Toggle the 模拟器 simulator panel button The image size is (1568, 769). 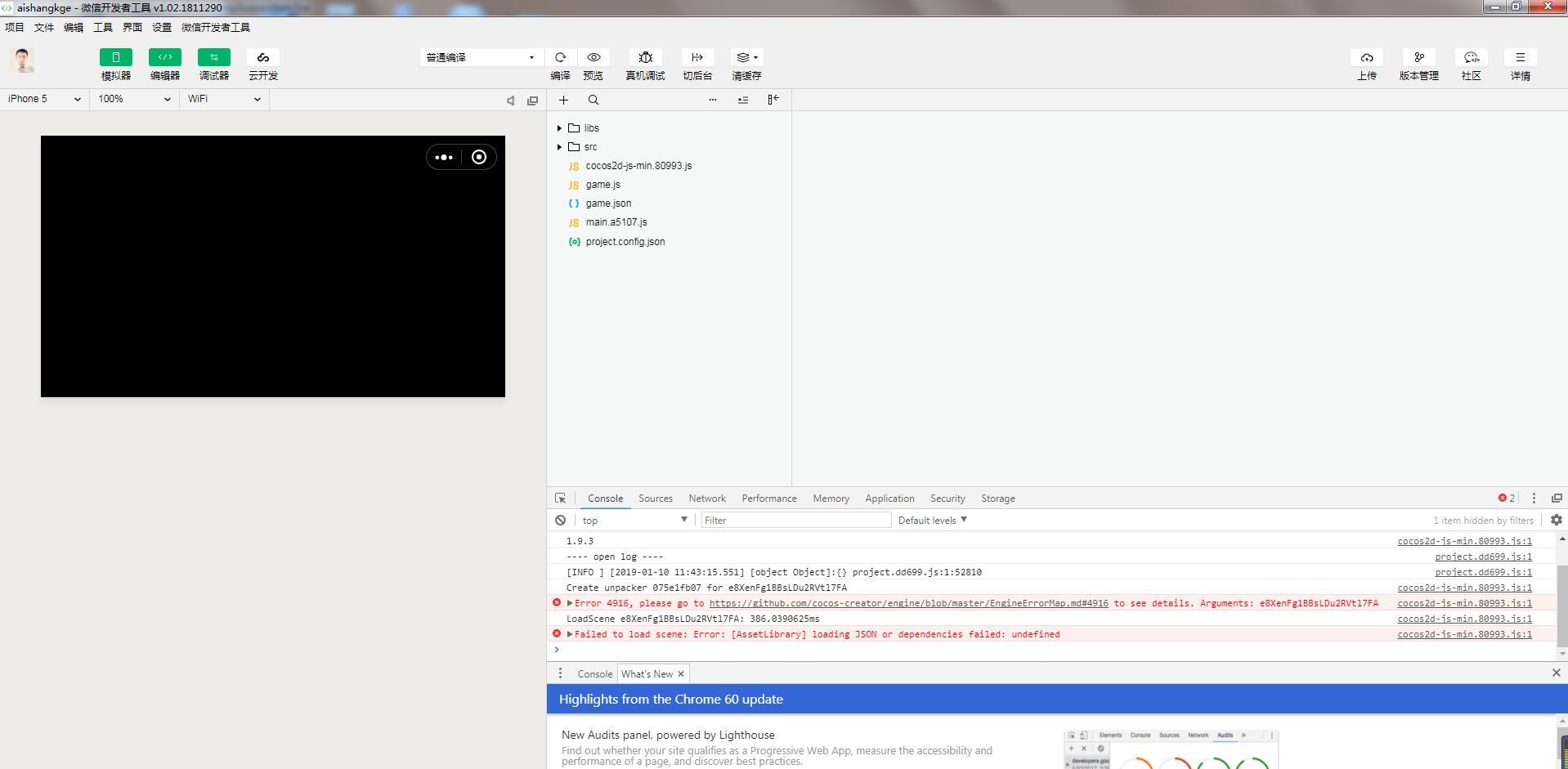[x=115, y=57]
